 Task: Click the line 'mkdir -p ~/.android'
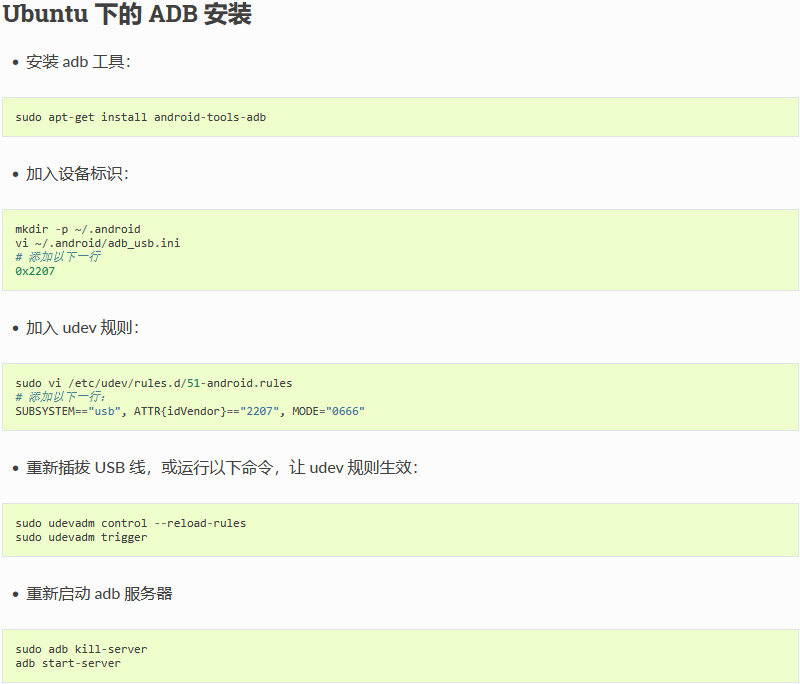coord(78,229)
